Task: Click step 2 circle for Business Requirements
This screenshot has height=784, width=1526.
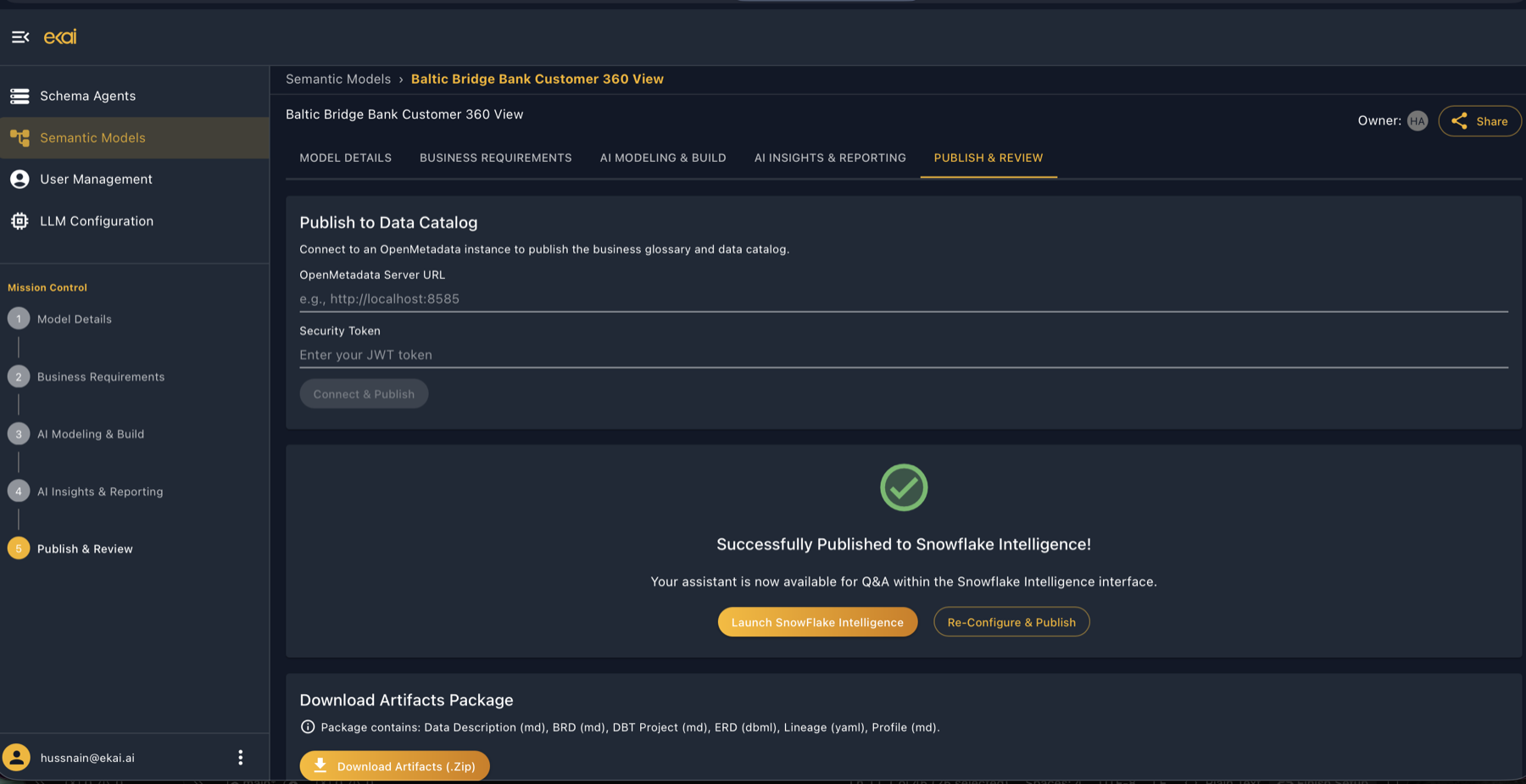Action: pyautogui.click(x=19, y=376)
